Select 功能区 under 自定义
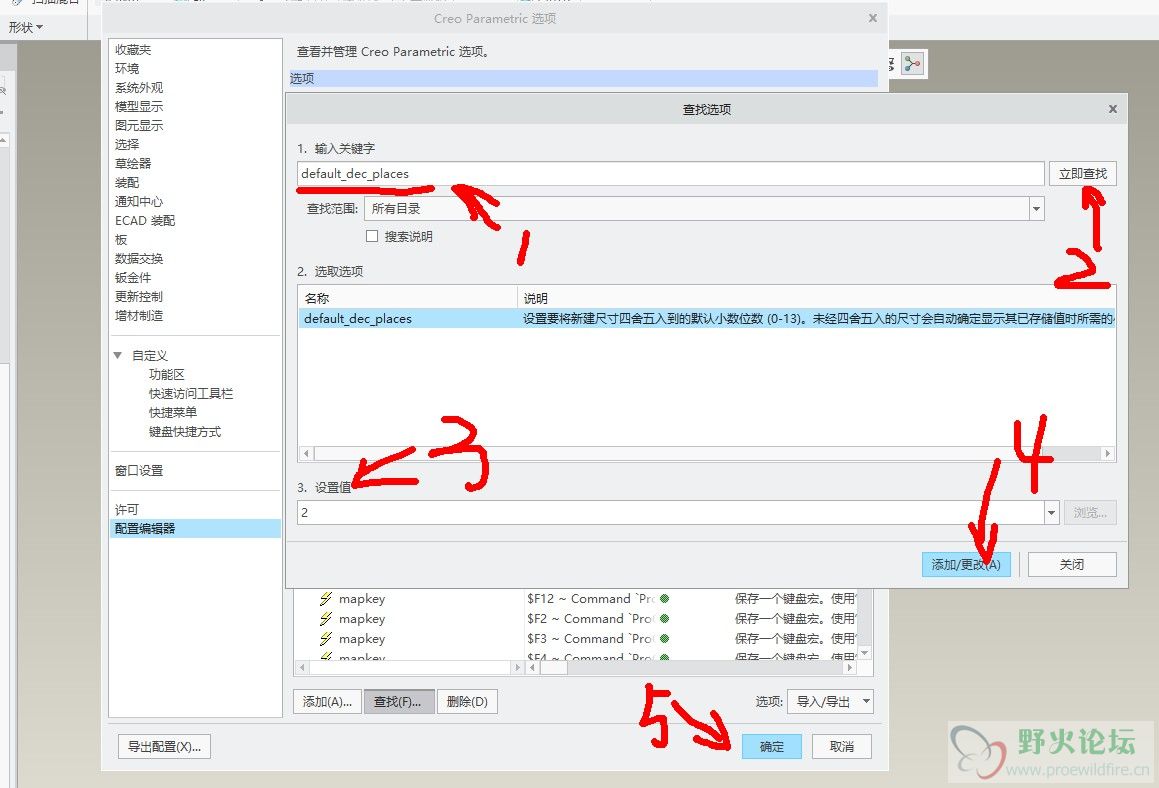 click(166, 374)
